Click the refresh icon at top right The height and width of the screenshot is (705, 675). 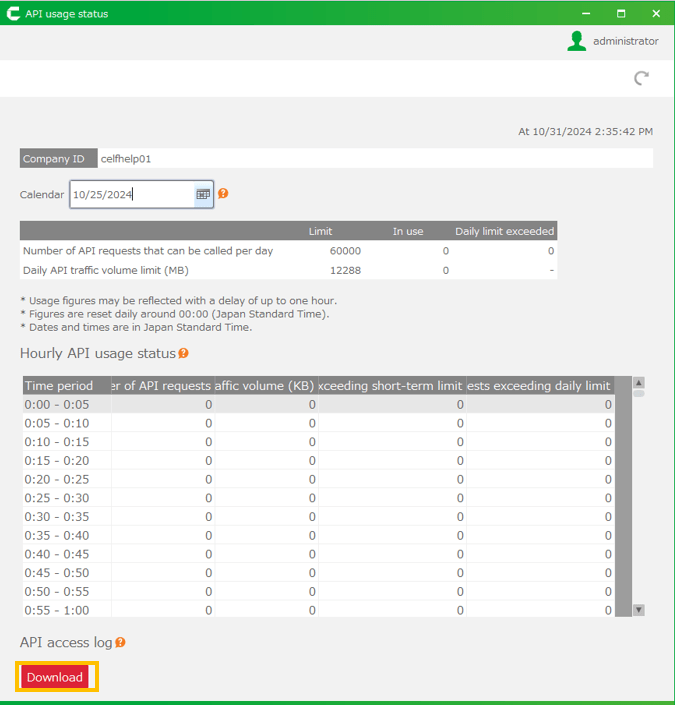(642, 78)
